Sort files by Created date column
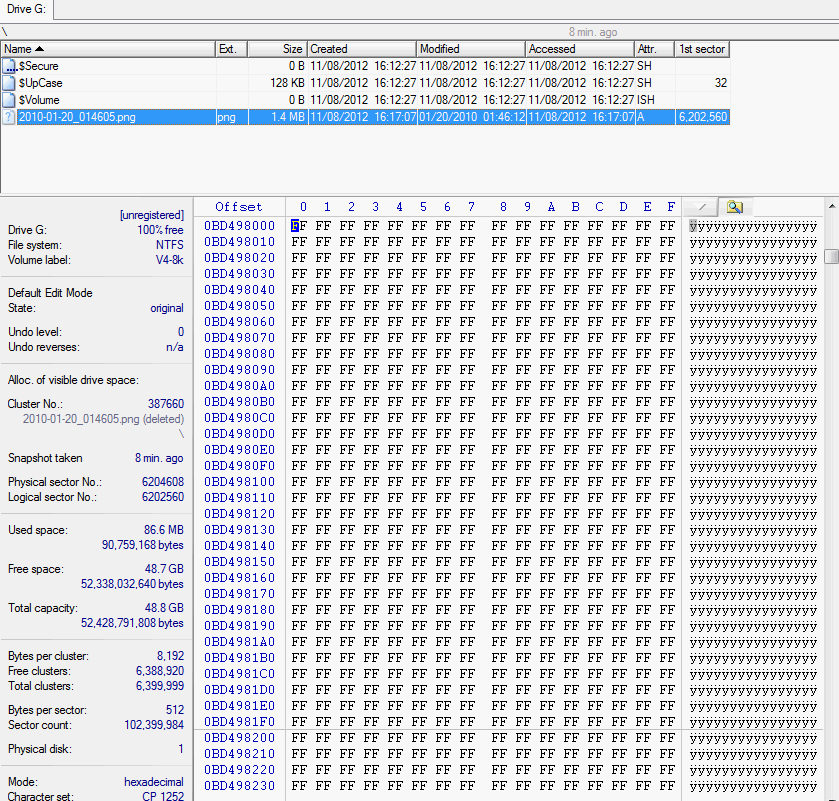839x801 pixels. [x=361, y=49]
